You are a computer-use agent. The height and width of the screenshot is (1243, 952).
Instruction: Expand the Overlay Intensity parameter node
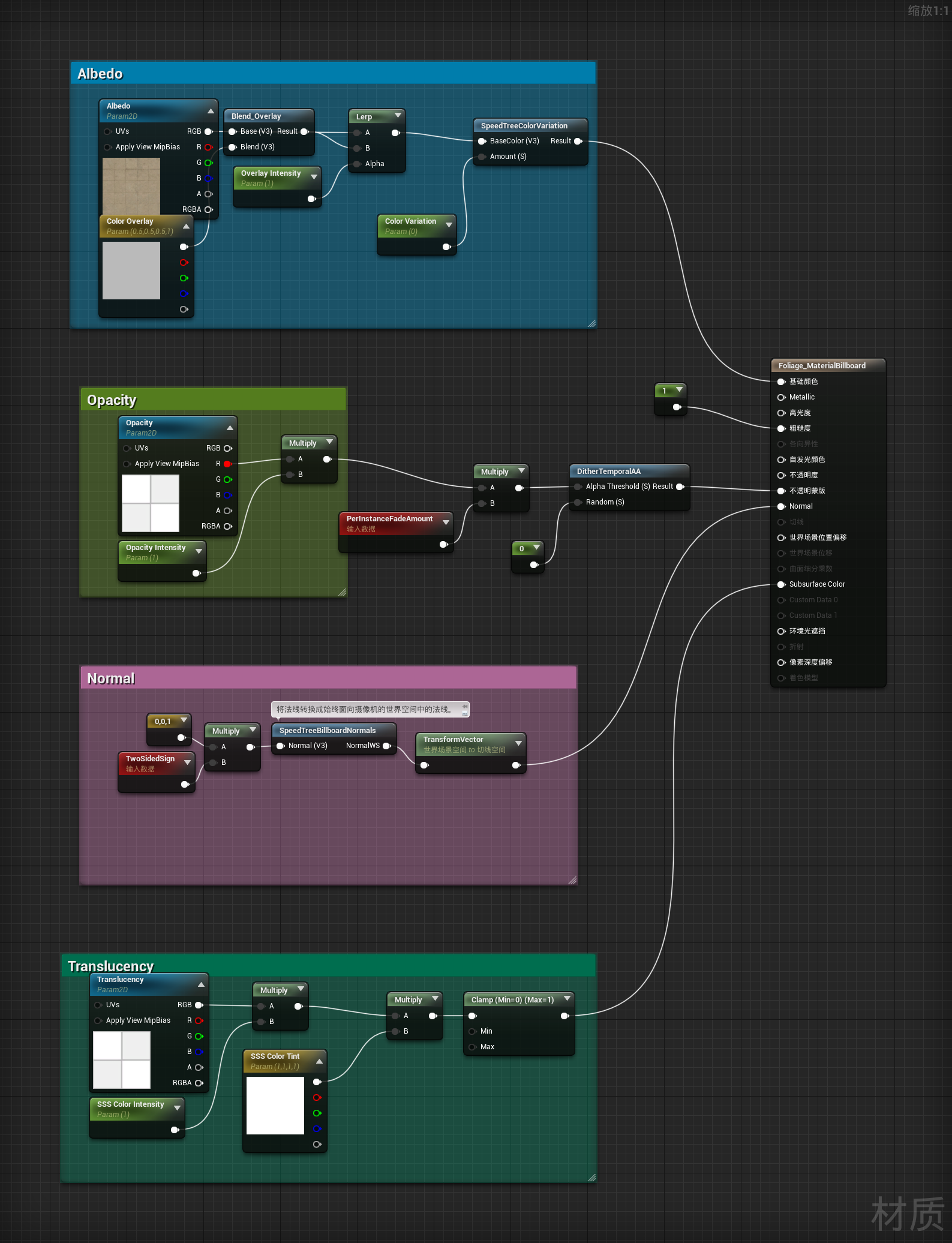coord(314,177)
